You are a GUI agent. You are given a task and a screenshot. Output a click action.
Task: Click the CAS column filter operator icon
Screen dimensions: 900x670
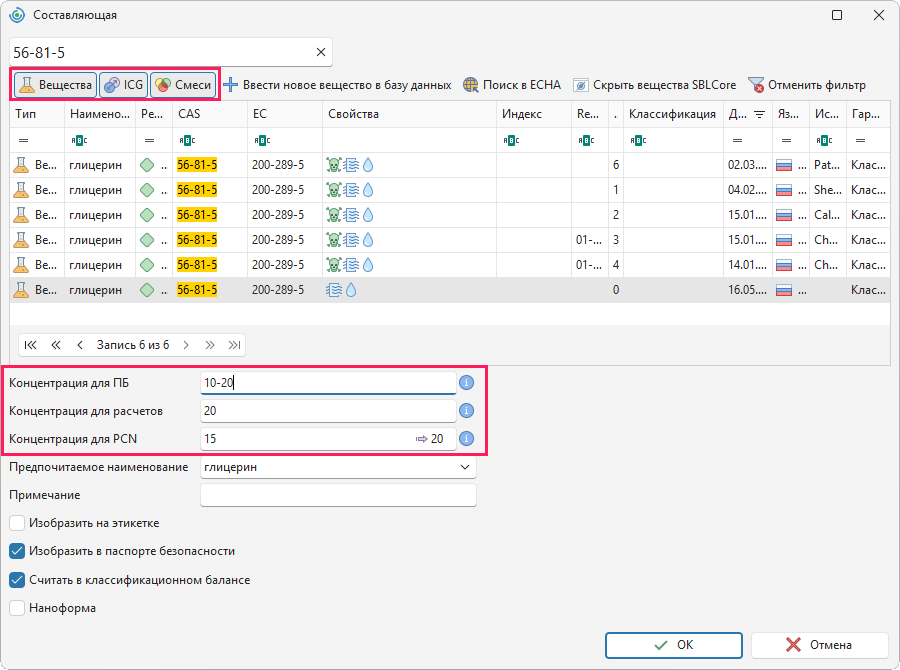click(x=187, y=140)
